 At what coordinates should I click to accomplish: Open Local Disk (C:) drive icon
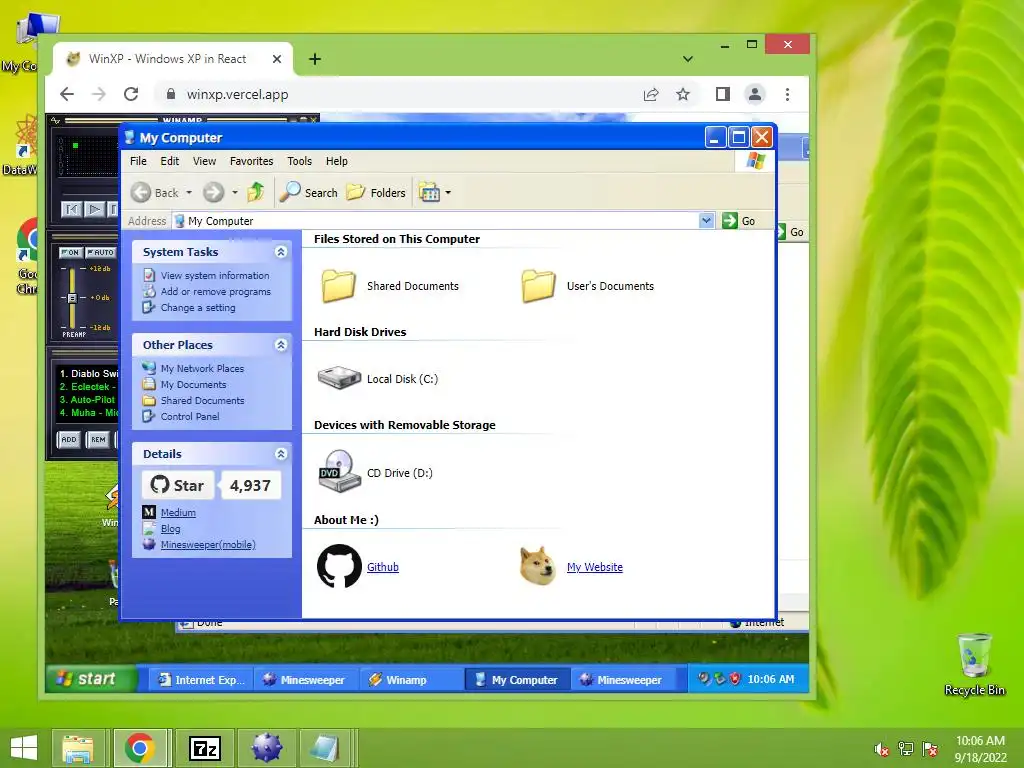339,378
